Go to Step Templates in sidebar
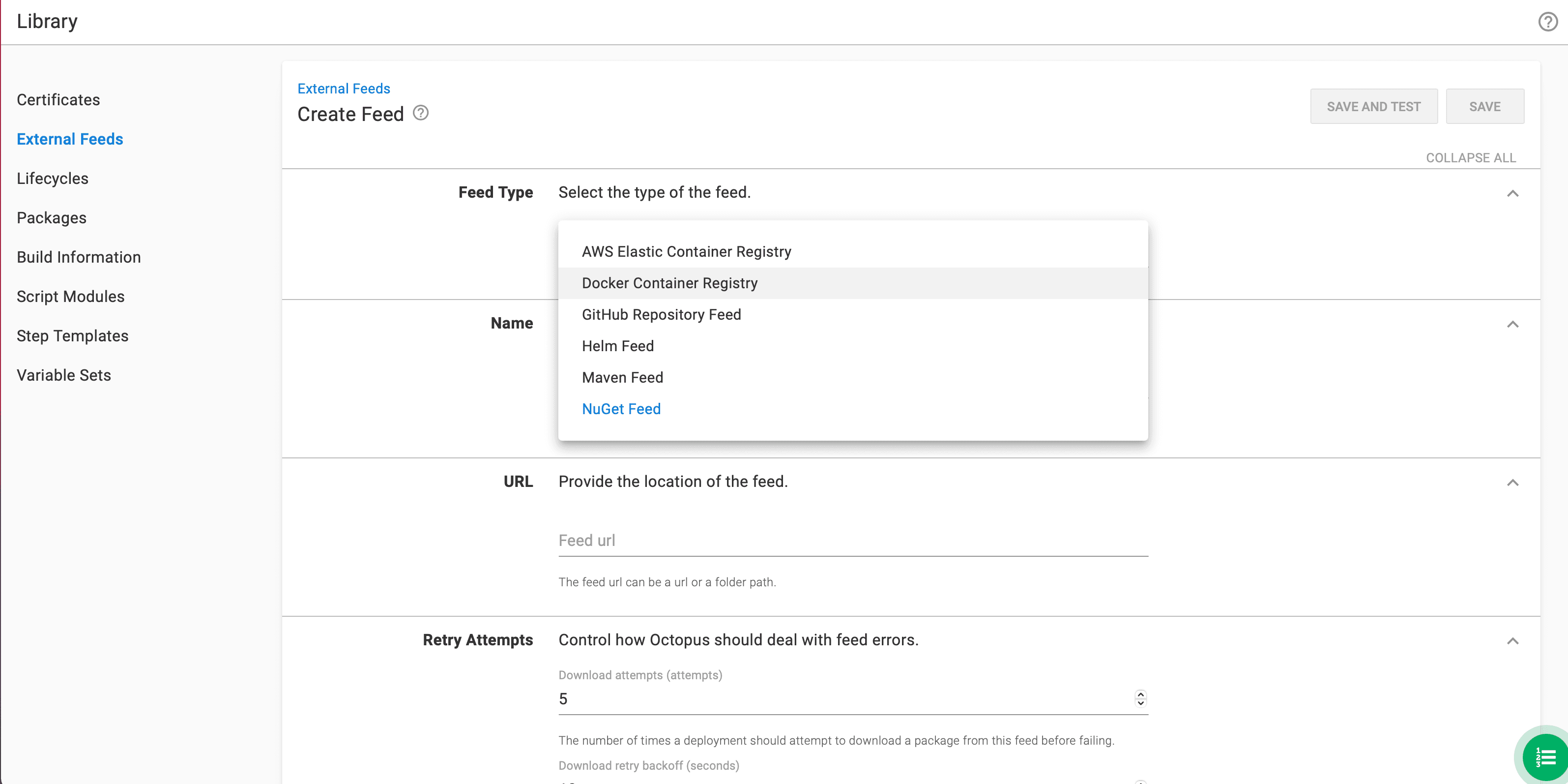The image size is (1568, 784). (x=72, y=336)
